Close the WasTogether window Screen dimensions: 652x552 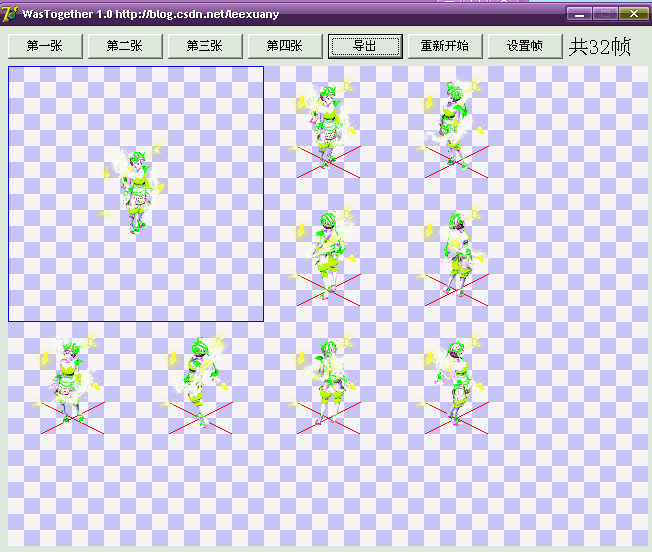pyautogui.click(x=631, y=14)
